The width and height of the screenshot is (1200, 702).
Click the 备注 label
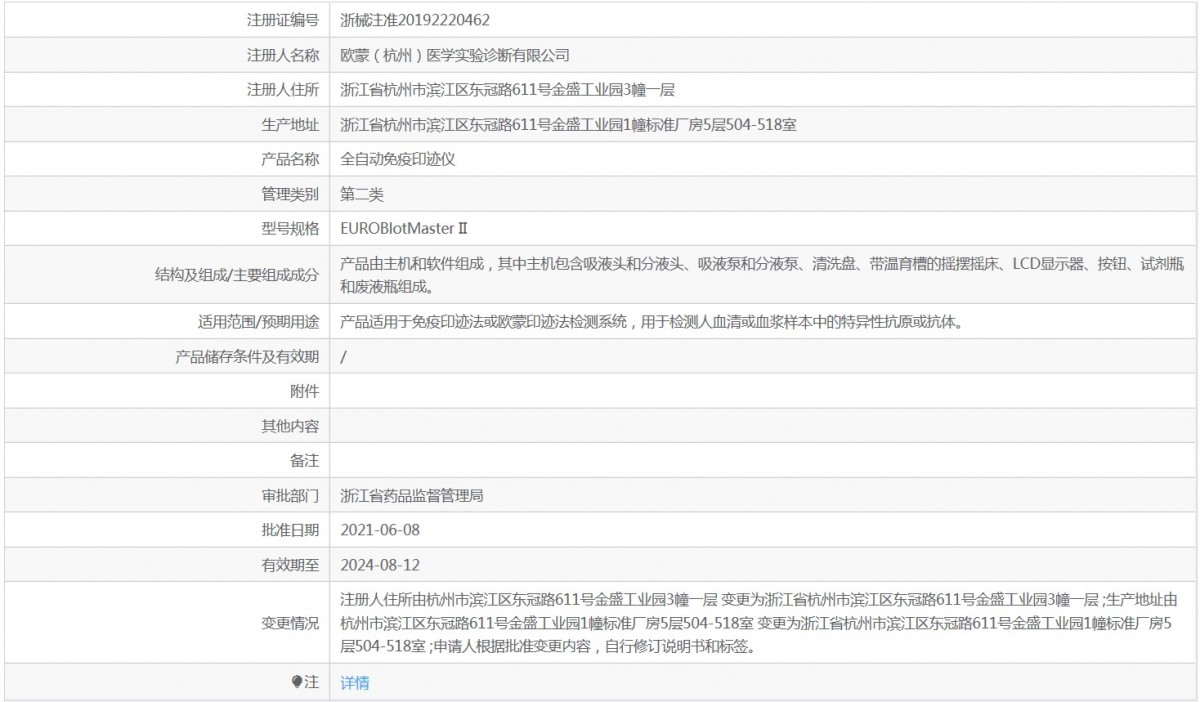[304, 461]
